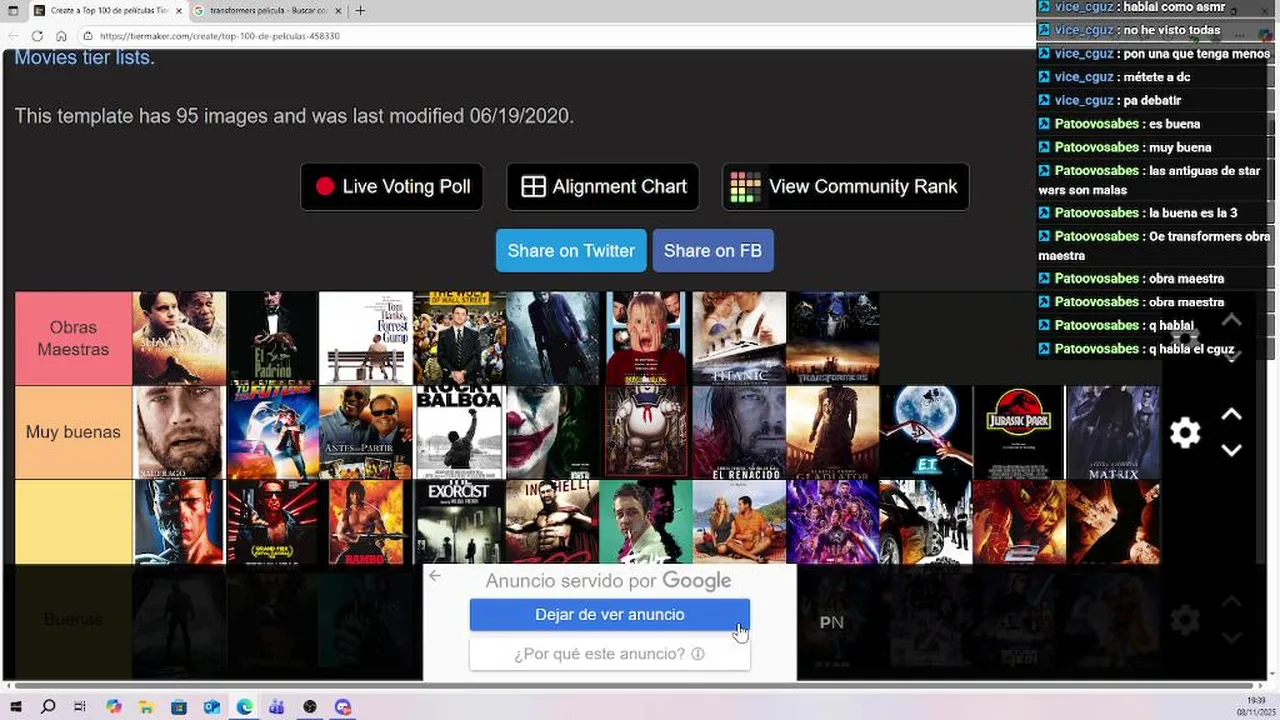Open the Live Voting Poll
This screenshot has height=720, width=1280.
point(391,187)
